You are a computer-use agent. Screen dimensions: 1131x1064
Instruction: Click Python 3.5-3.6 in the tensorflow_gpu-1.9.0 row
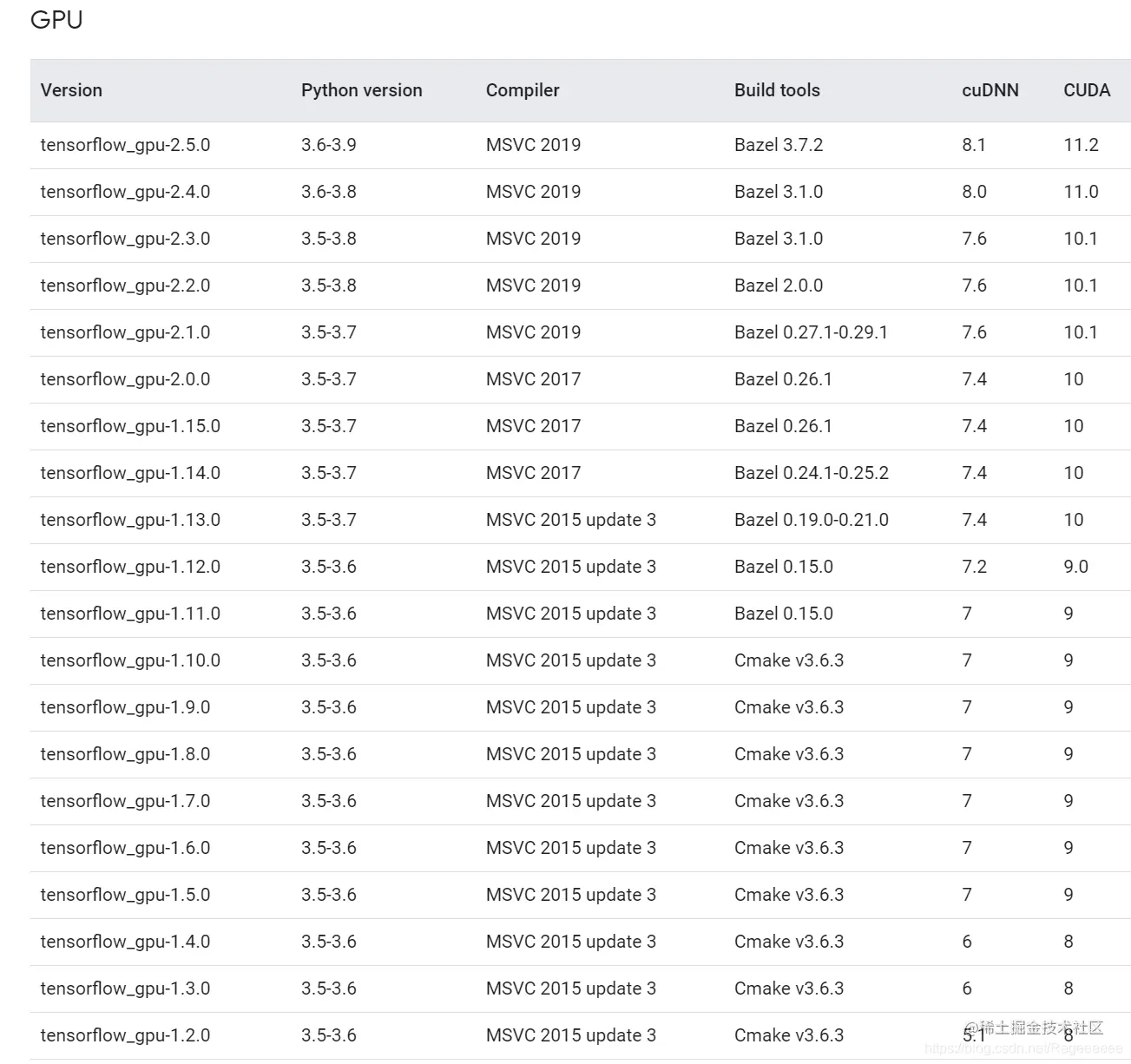coord(329,707)
